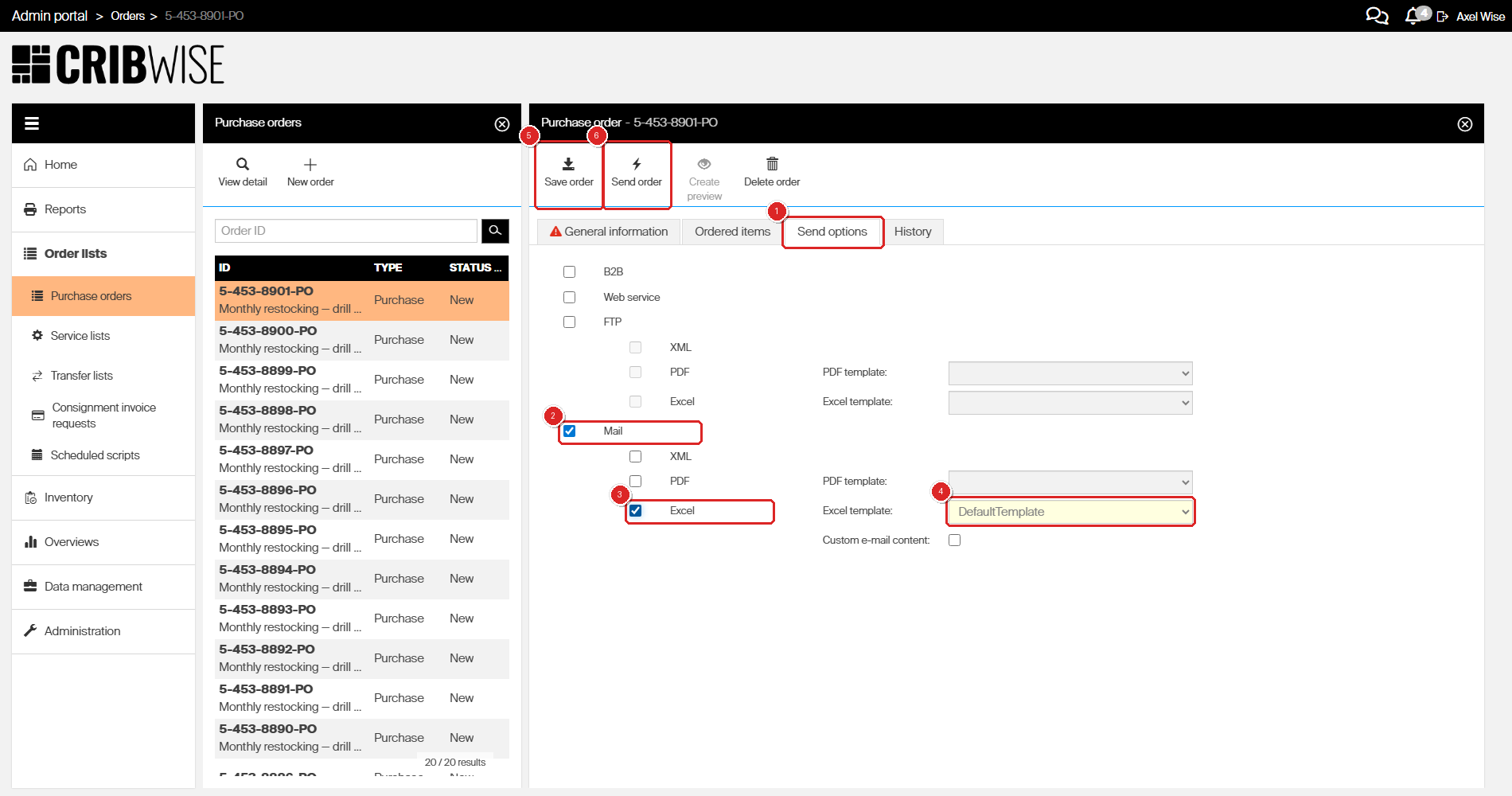1512x796 pixels.
Task: Toggle the hamburger menu icon
Action: point(32,123)
